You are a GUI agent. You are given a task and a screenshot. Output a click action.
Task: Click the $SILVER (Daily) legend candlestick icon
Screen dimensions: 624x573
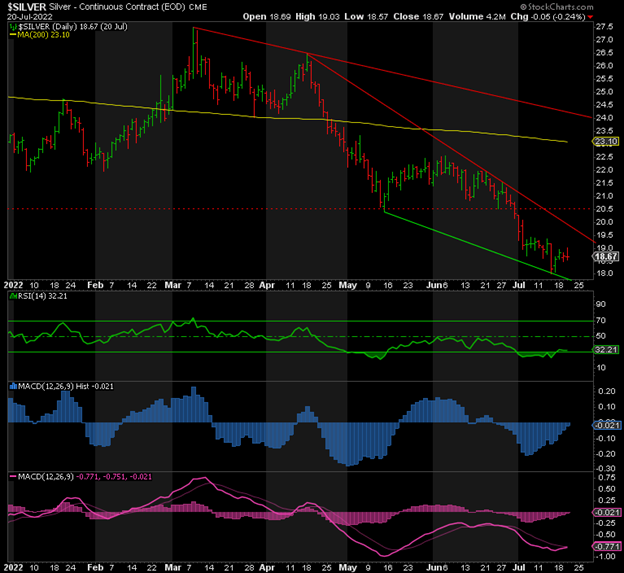pyautogui.click(x=13, y=27)
